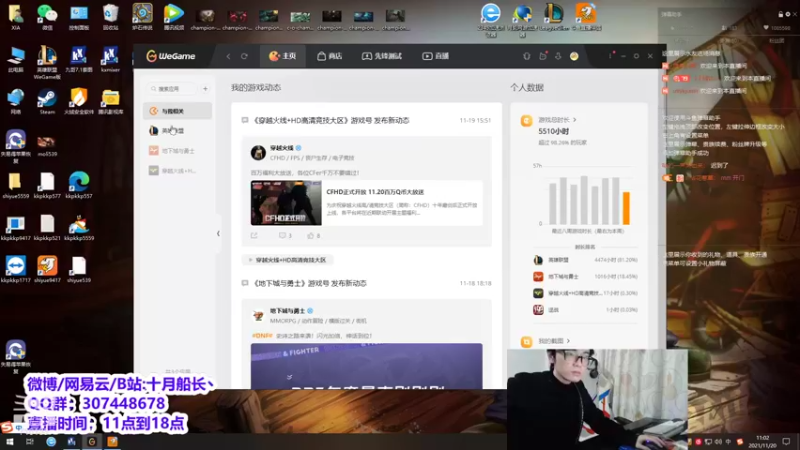This screenshot has height=450, width=800.
Task: Select 穿越火线 row in playtime ranking
Action: click(x=585, y=293)
